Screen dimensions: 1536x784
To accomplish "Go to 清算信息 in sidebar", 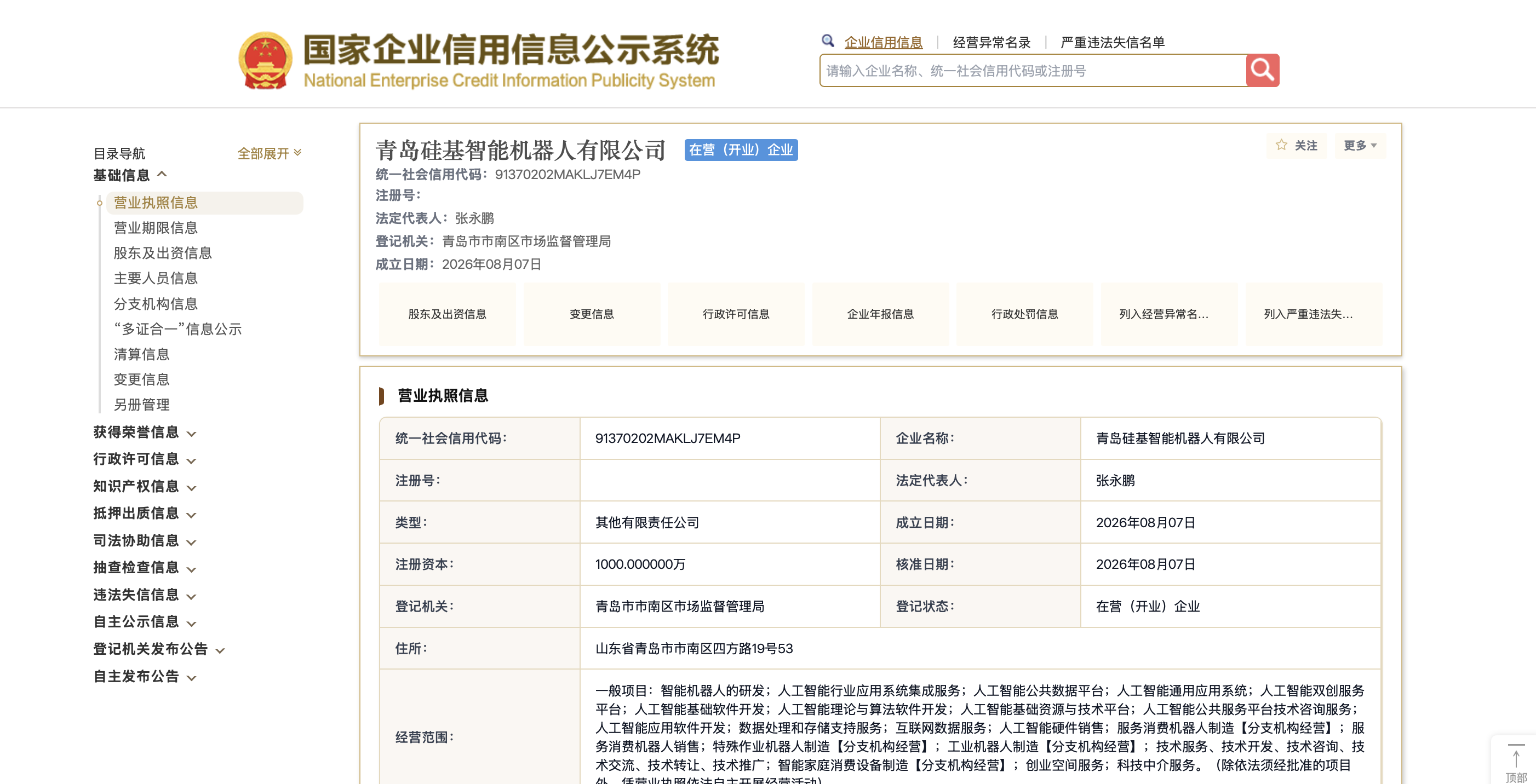I will pos(141,354).
